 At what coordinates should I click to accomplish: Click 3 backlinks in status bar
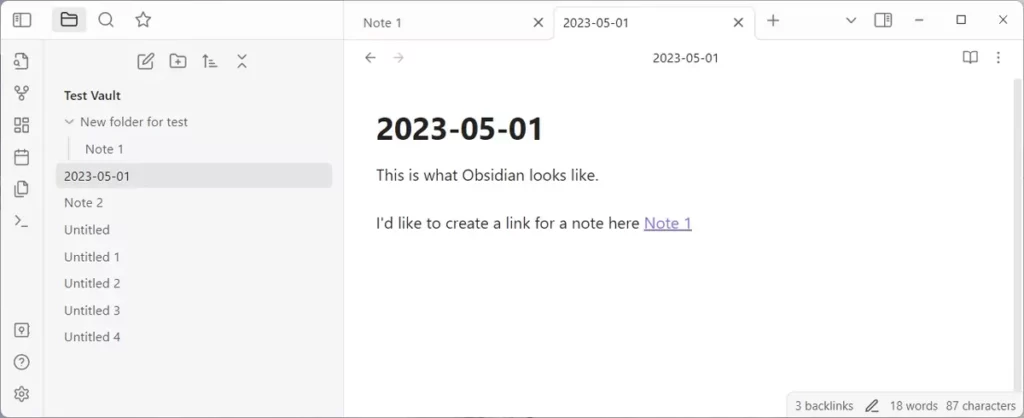point(824,406)
